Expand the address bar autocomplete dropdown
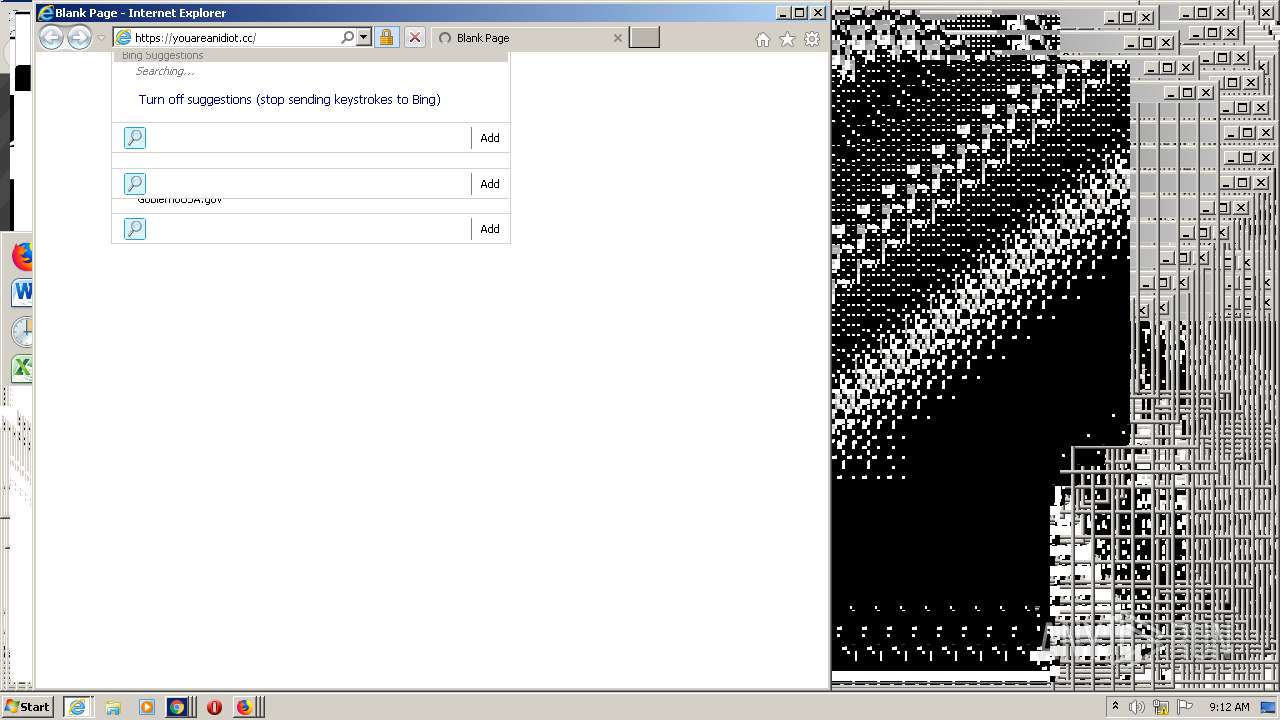Viewport: 1280px width, 720px height. click(363, 38)
